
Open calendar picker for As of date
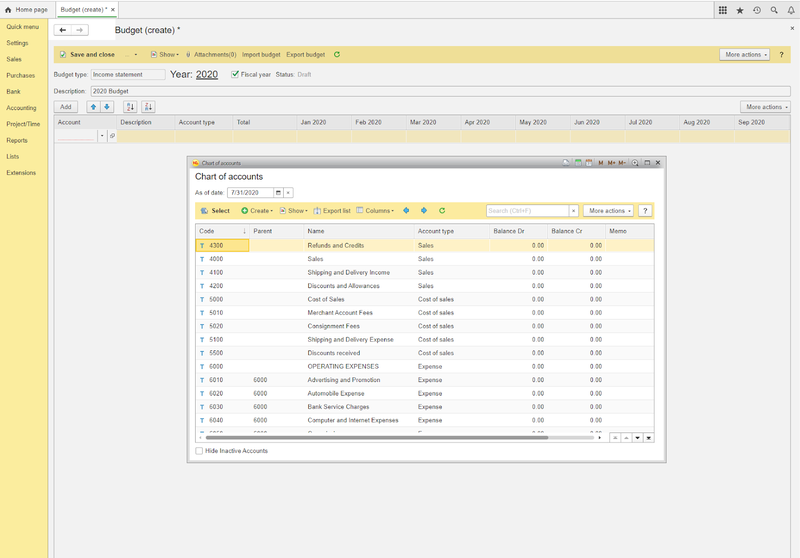278,192
